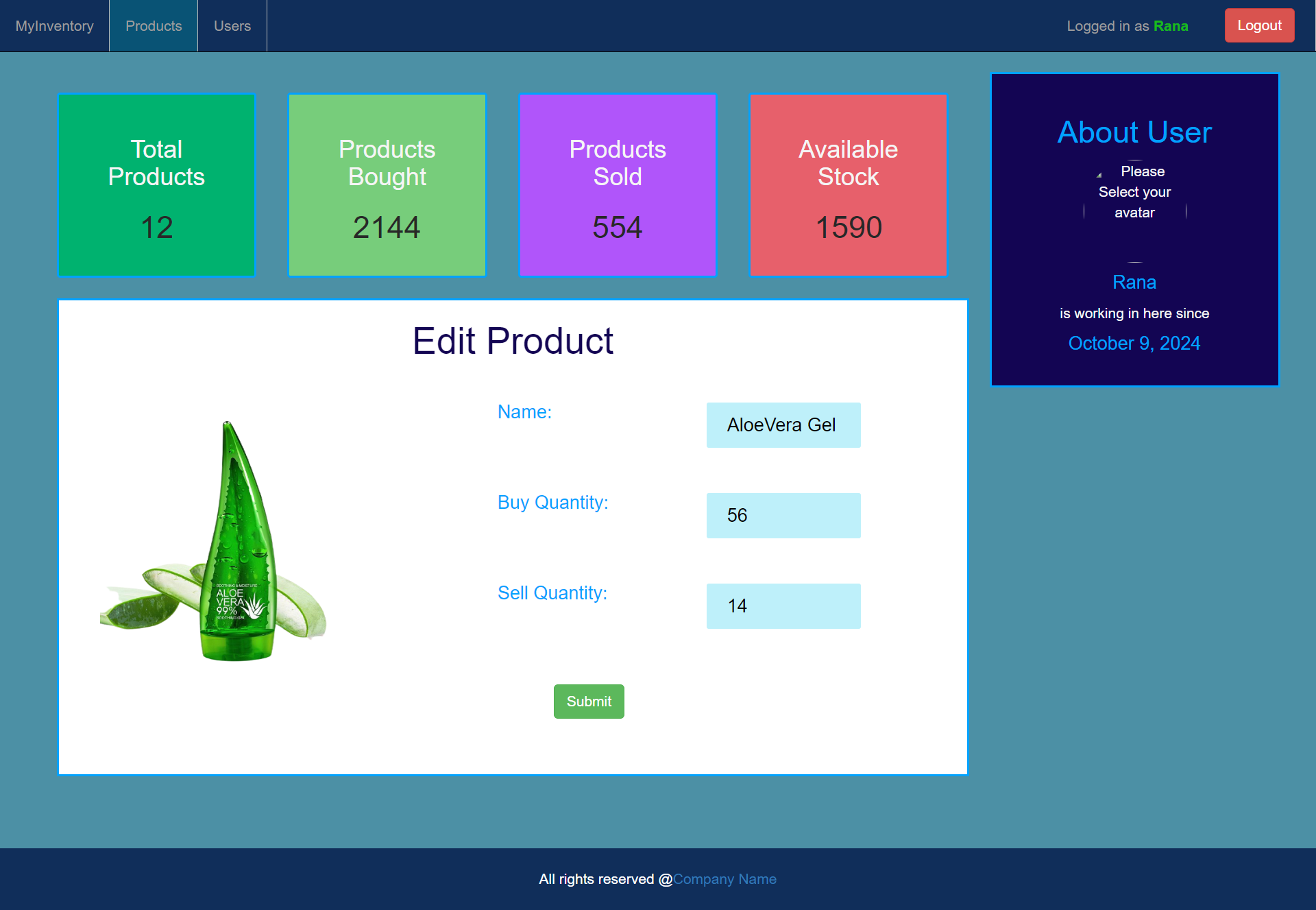Select the Products Sold card
Image resolution: width=1316 pixels, height=910 pixels.
(618, 185)
